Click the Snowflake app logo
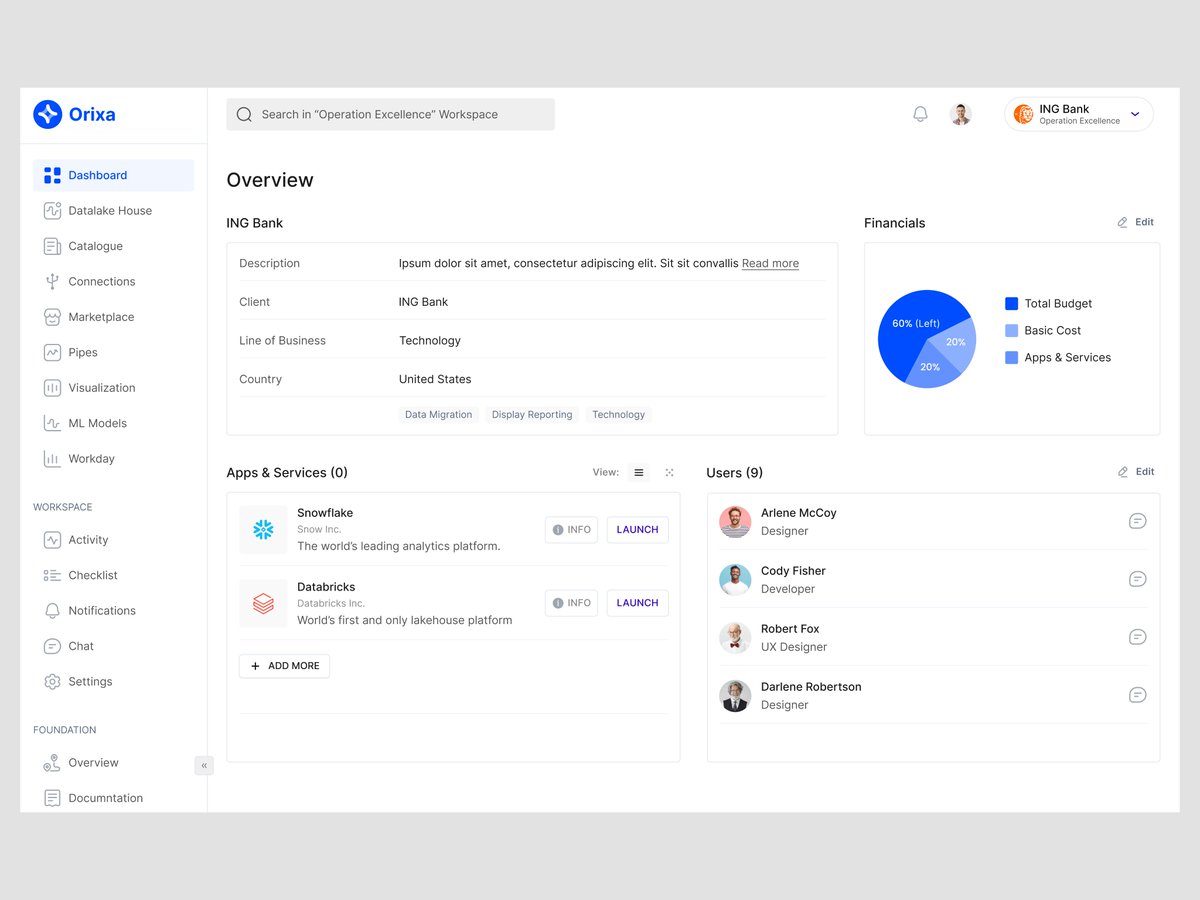Image resolution: width=1200 pixels, height=900 pixels. (x=263, y=530)
